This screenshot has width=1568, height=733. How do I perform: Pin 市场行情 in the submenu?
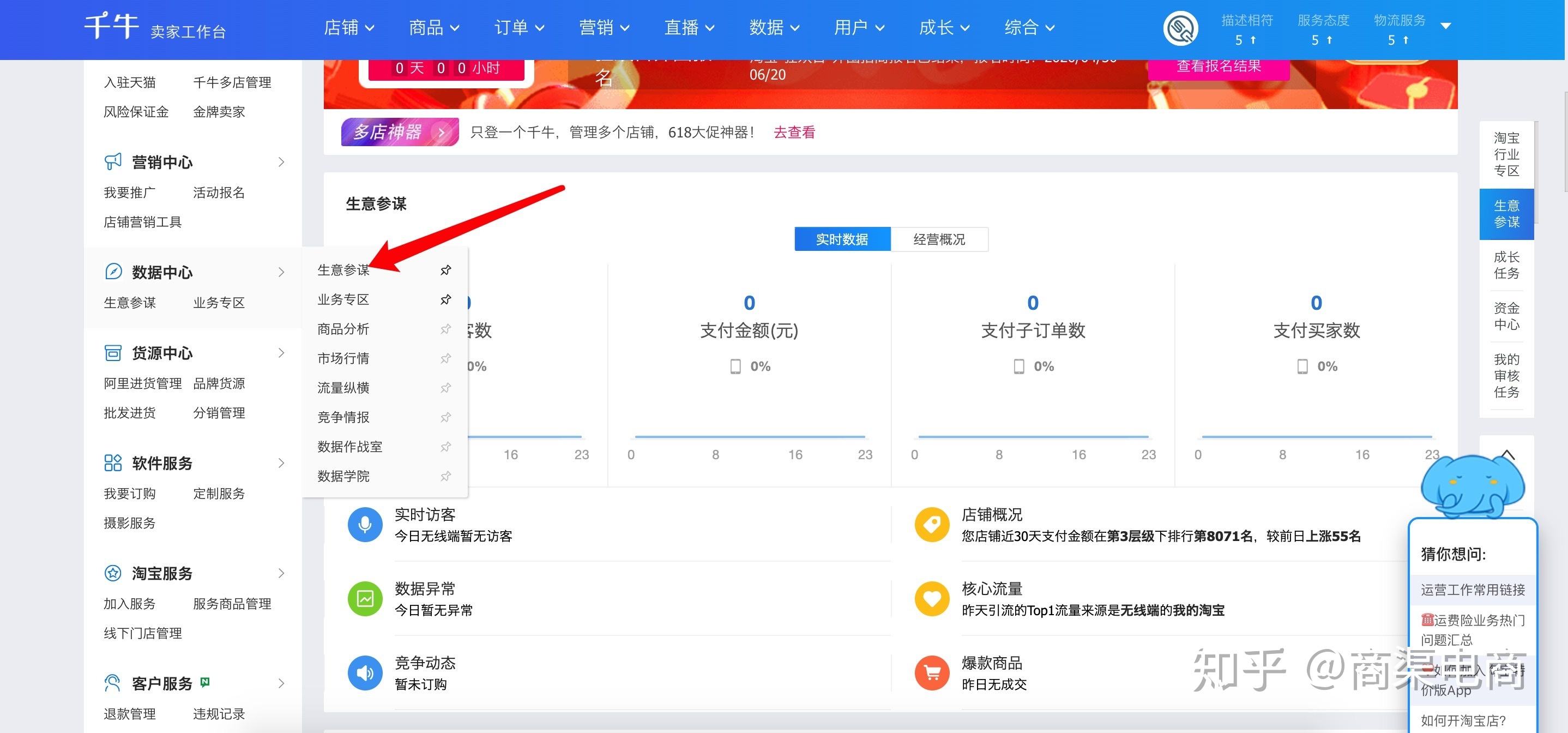point(445,358)
